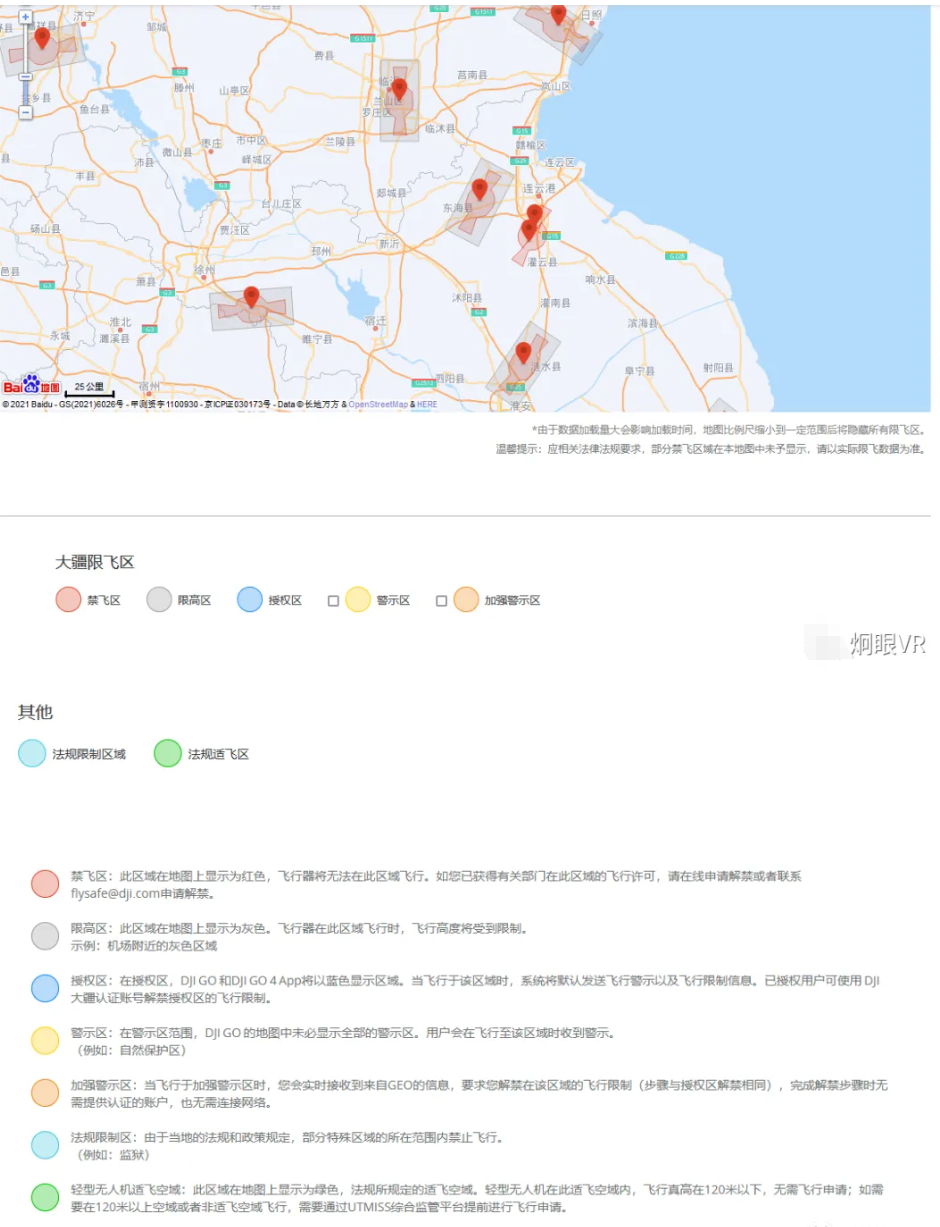This screenshot has height=1227, width=940.
Task: Click the blue 授权区 legend swatch
Action: (249, 600)
